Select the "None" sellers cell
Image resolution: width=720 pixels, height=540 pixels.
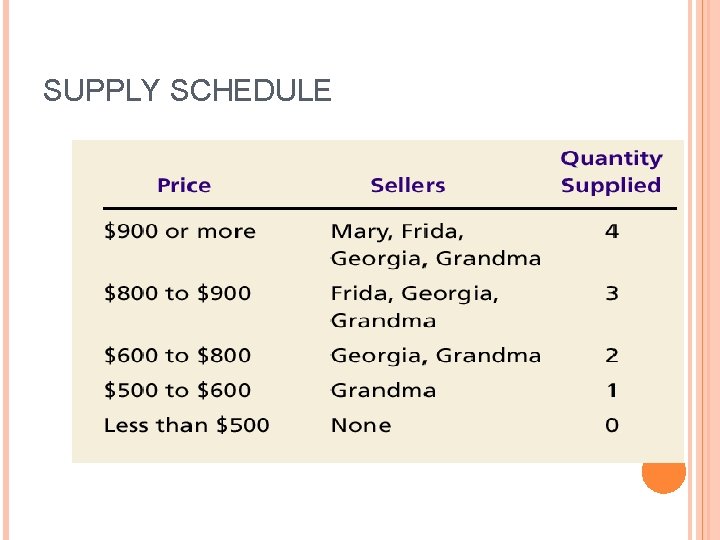coord(361,425)
